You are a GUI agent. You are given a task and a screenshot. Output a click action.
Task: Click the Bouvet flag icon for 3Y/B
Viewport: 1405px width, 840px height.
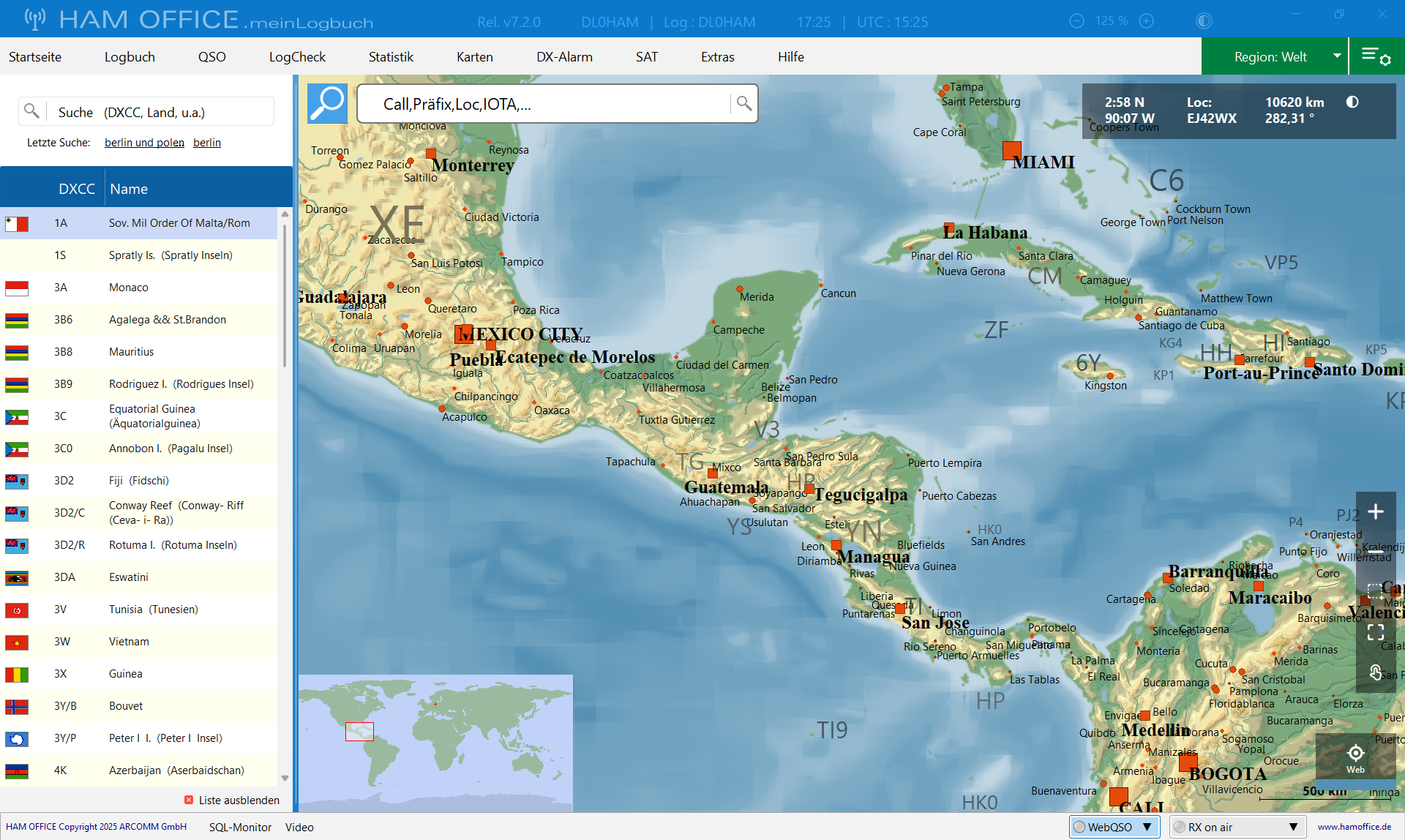coord(17,707)
